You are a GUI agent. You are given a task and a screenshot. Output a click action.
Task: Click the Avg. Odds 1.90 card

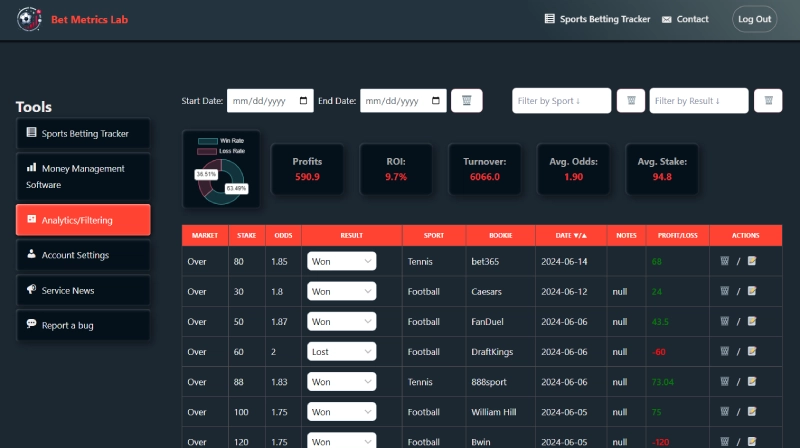point(573,169)
